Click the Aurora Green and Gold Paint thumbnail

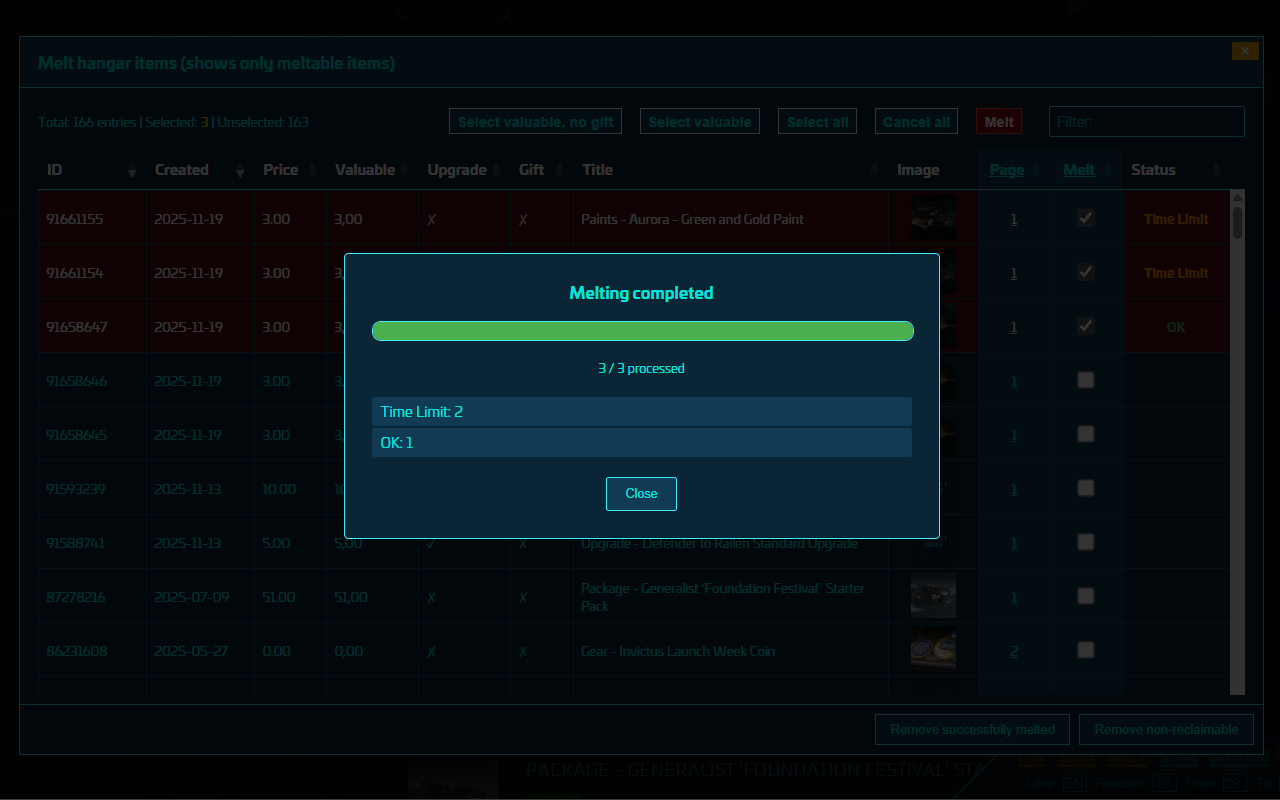933,218
